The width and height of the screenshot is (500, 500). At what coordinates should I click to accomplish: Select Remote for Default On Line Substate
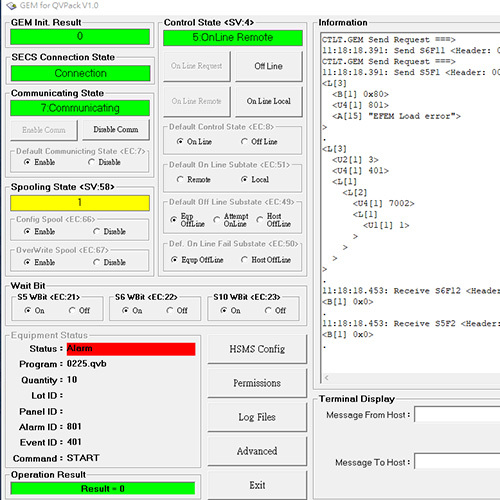194,180
